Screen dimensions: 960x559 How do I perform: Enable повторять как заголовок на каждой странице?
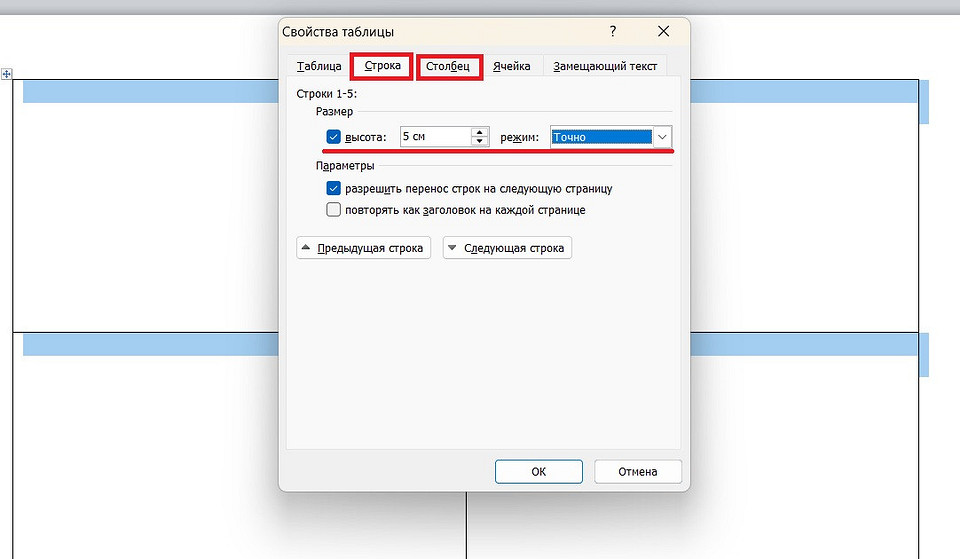(x=334, y=210)
